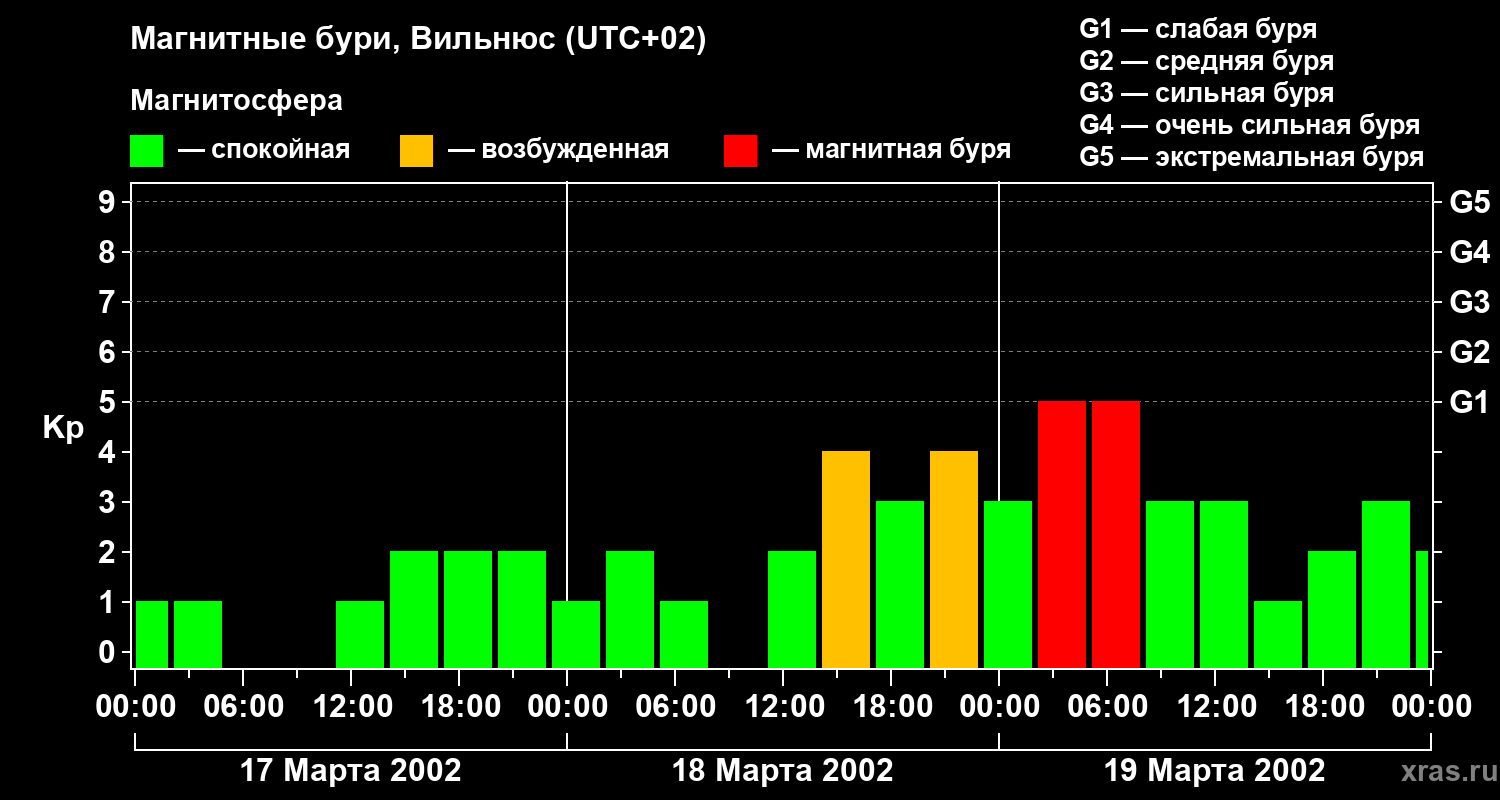Select the date label "17 Марта 2002"
1500x800 pixels.
[x=351, y=770]
